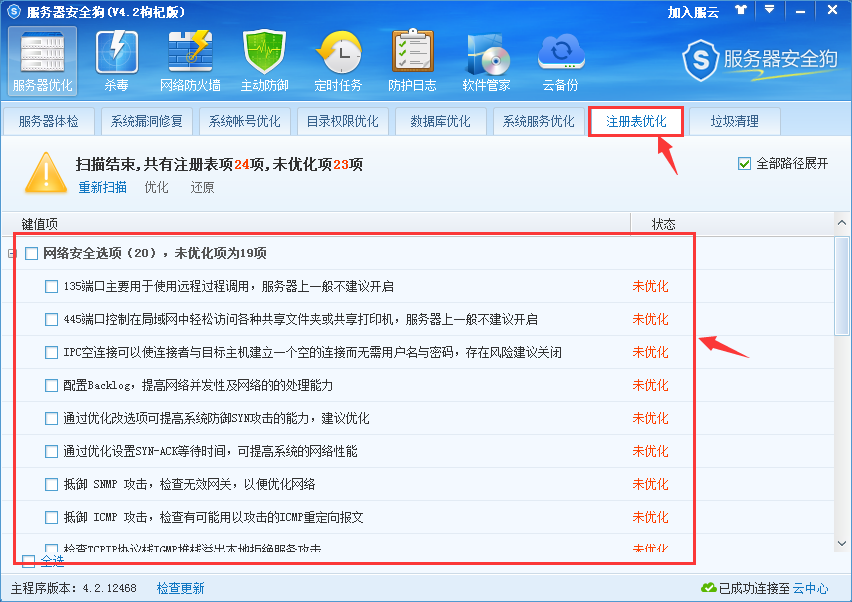Switch to the 系统服务优化 tab

[x=538, y=121]
